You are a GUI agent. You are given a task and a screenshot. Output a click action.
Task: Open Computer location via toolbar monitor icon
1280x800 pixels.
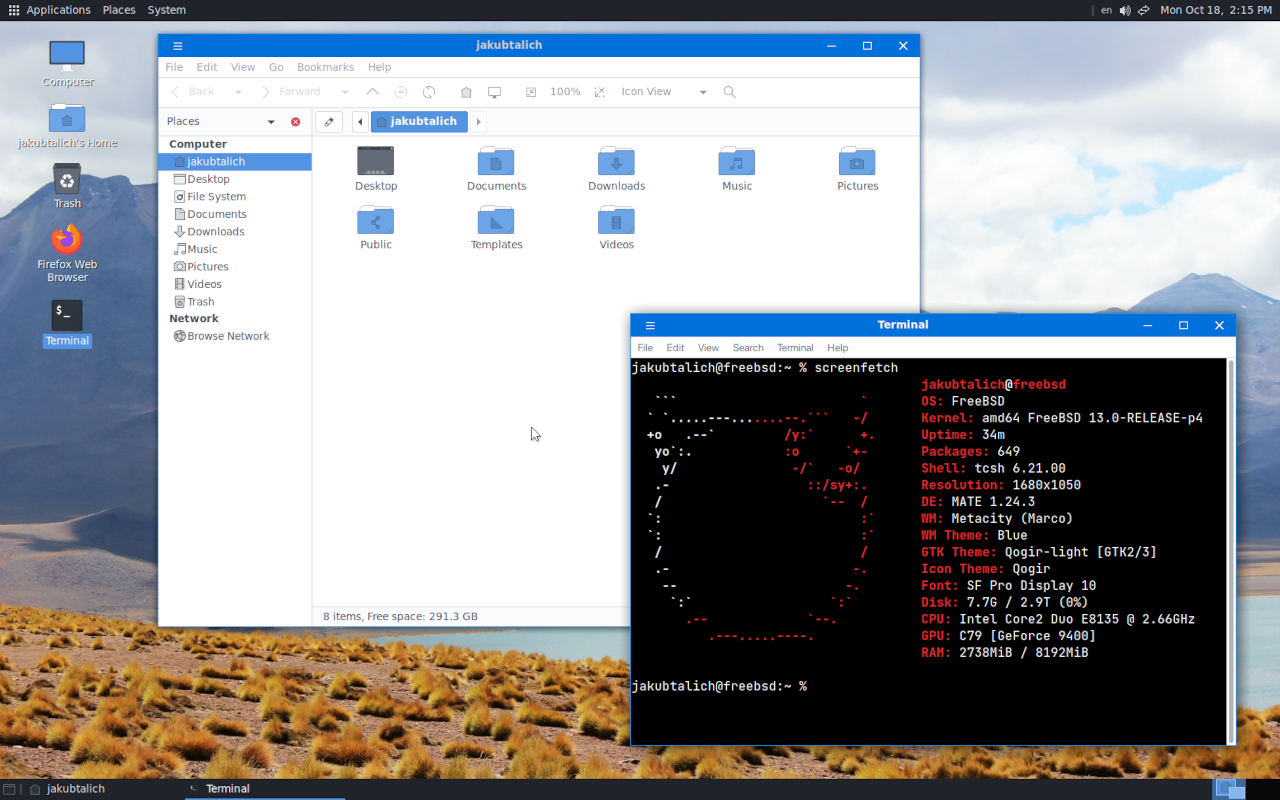coord(494,92)
